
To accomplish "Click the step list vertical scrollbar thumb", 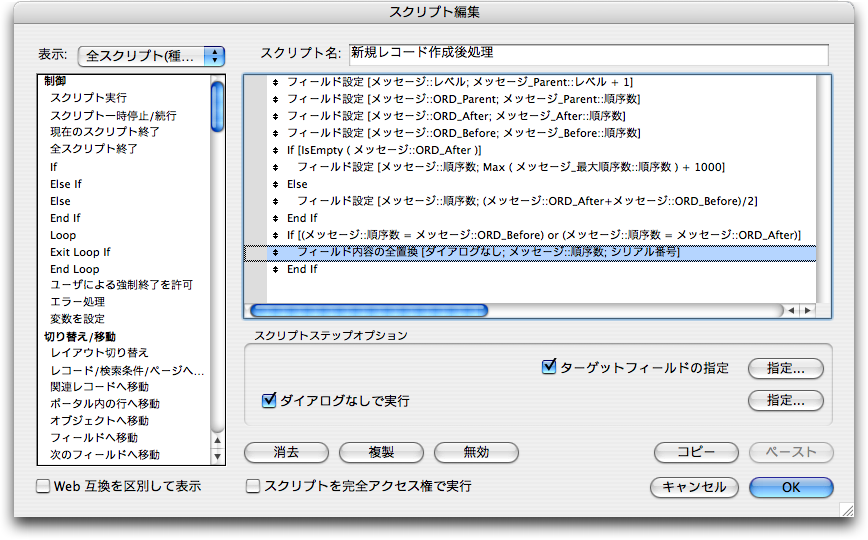I will [218, 106].
